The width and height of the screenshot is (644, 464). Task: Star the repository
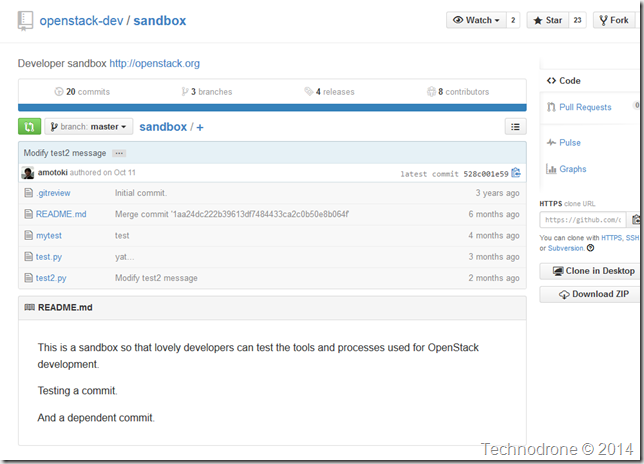point(548,20)
